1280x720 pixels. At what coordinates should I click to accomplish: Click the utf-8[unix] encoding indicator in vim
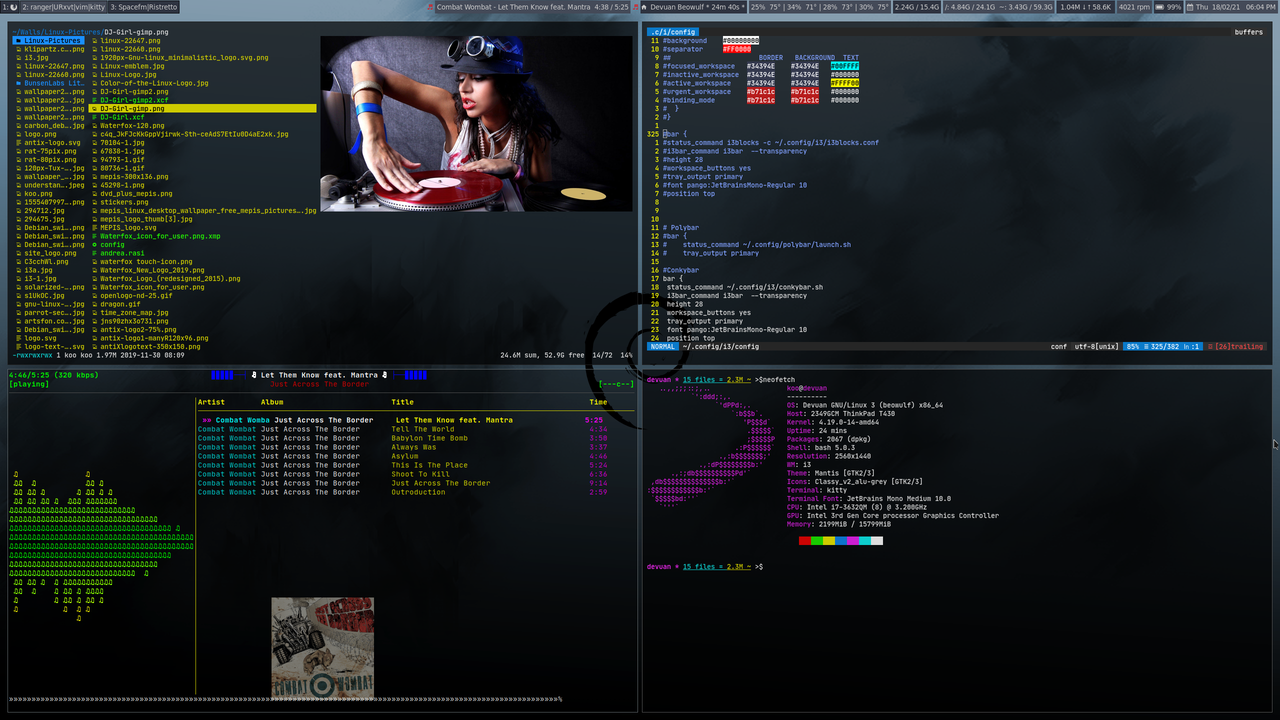[x=1095, y=346]
